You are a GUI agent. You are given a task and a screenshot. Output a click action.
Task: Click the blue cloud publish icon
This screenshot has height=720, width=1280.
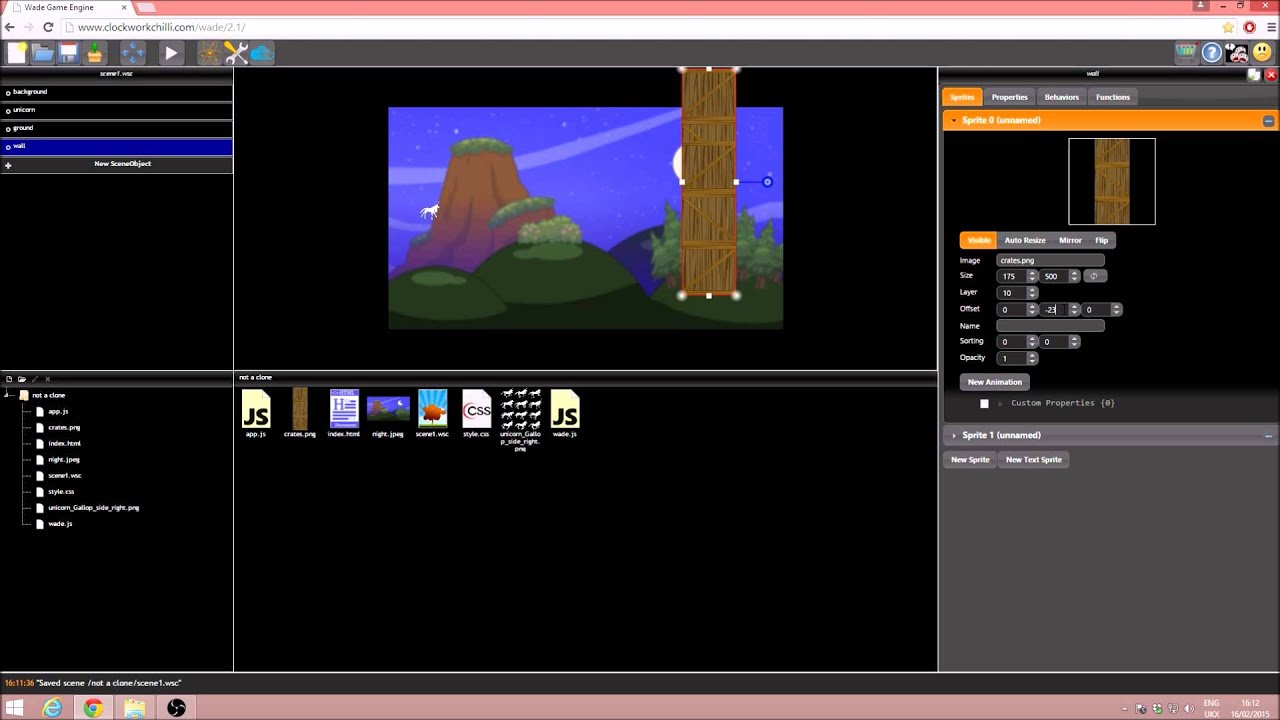262,53
